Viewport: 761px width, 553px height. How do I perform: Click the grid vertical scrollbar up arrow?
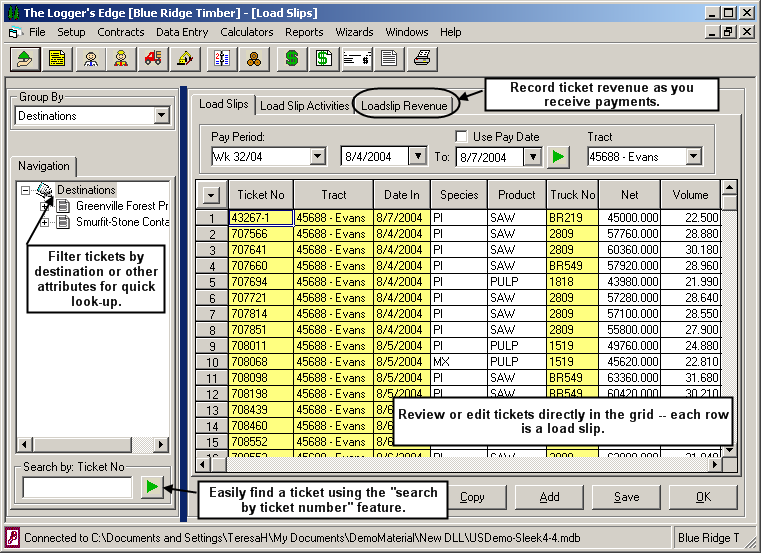pyautogui.click(x=729, y=187)
